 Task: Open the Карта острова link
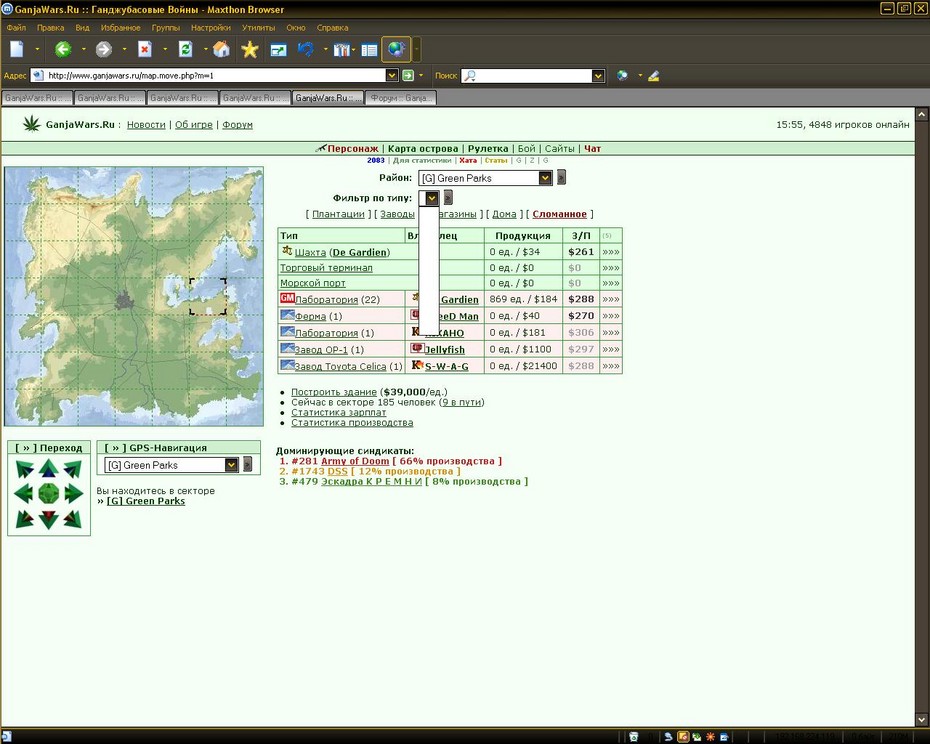coord(423,148)
